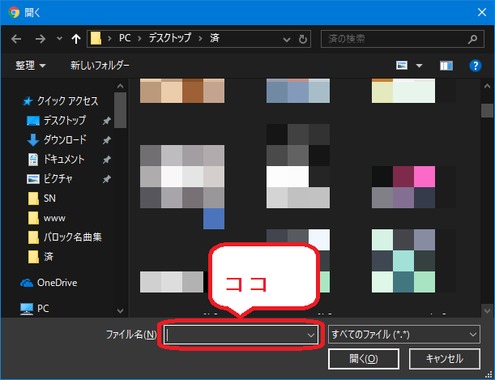Click the 済 breadcrumb in address bar

[x=214, y=38]
